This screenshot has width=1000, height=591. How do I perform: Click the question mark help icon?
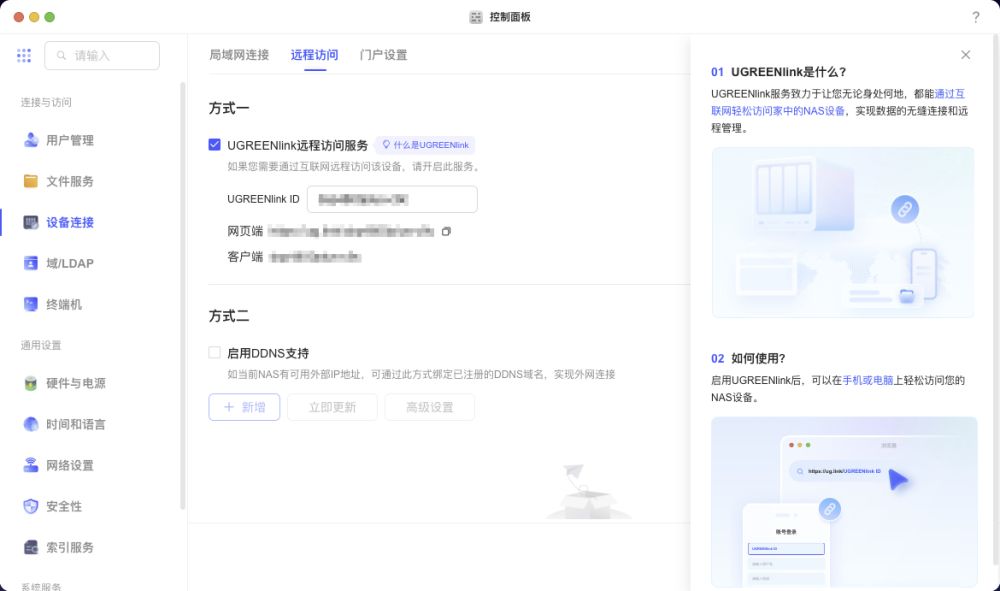point(976,17)
